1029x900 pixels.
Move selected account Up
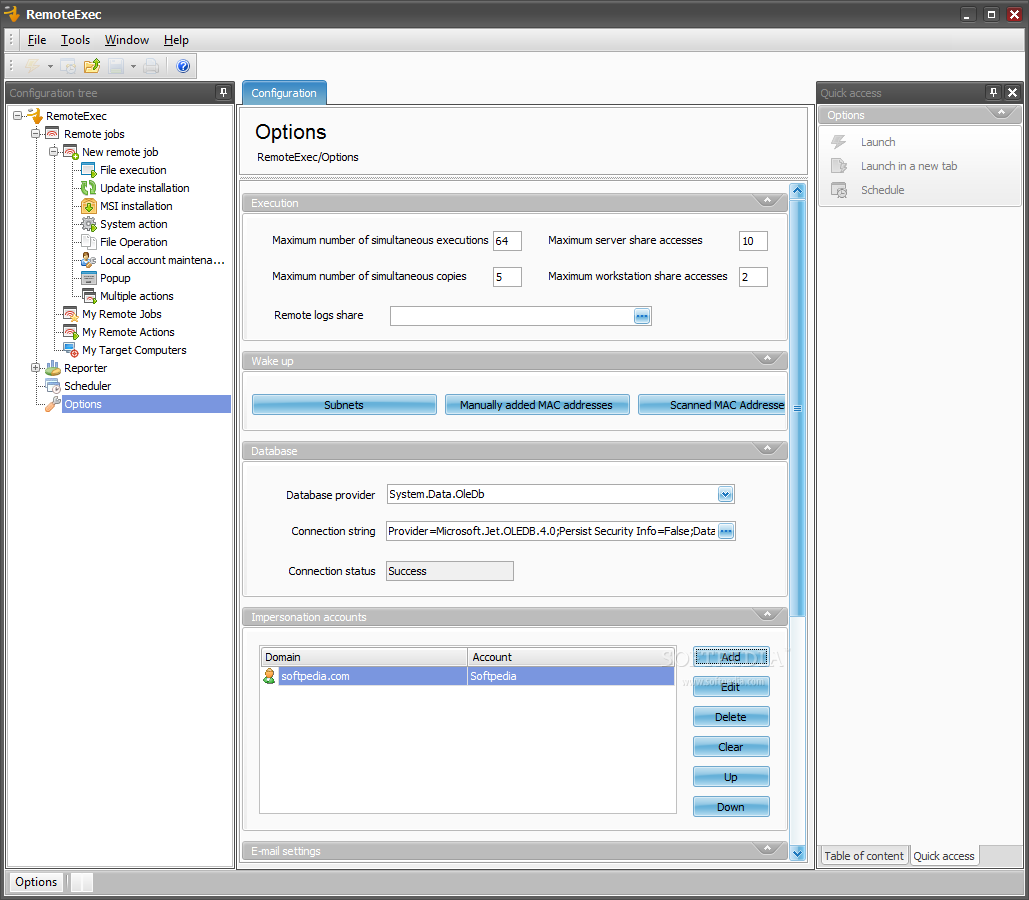731,777
